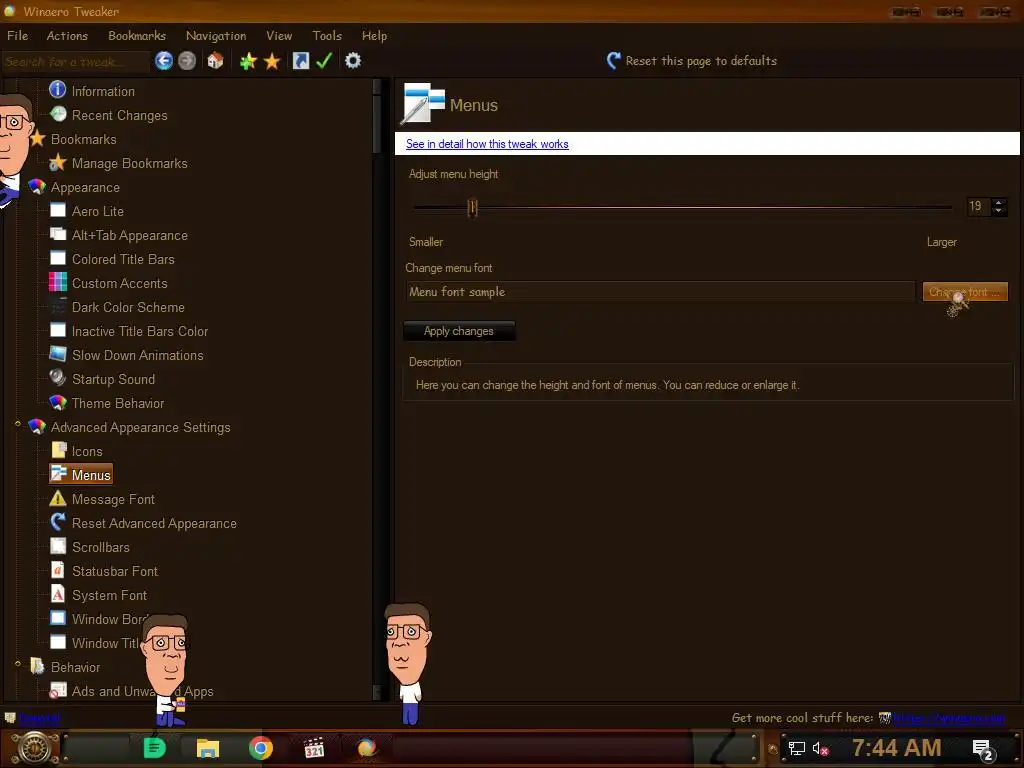Select Colored Title Bars tree item
The height and width of the screenshot is (768, 1024).
pos(123,259)
